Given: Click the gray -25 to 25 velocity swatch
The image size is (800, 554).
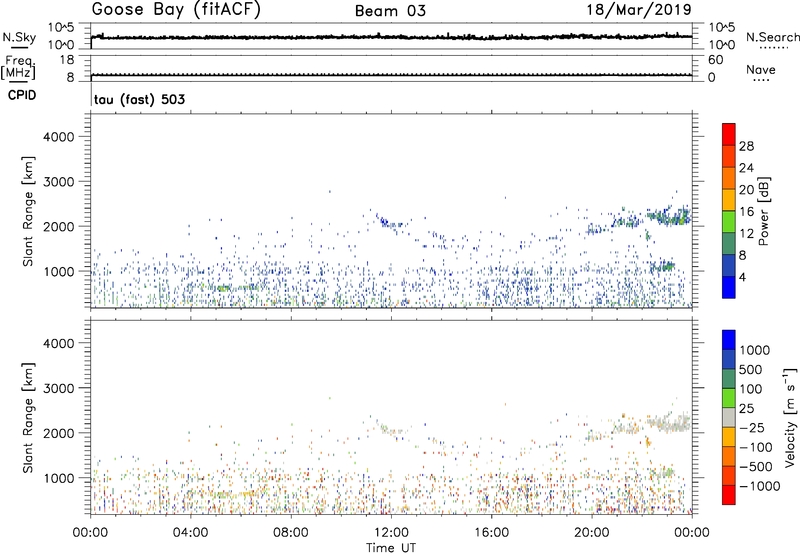Looking at the screenshot, I should tap(729, 417).
